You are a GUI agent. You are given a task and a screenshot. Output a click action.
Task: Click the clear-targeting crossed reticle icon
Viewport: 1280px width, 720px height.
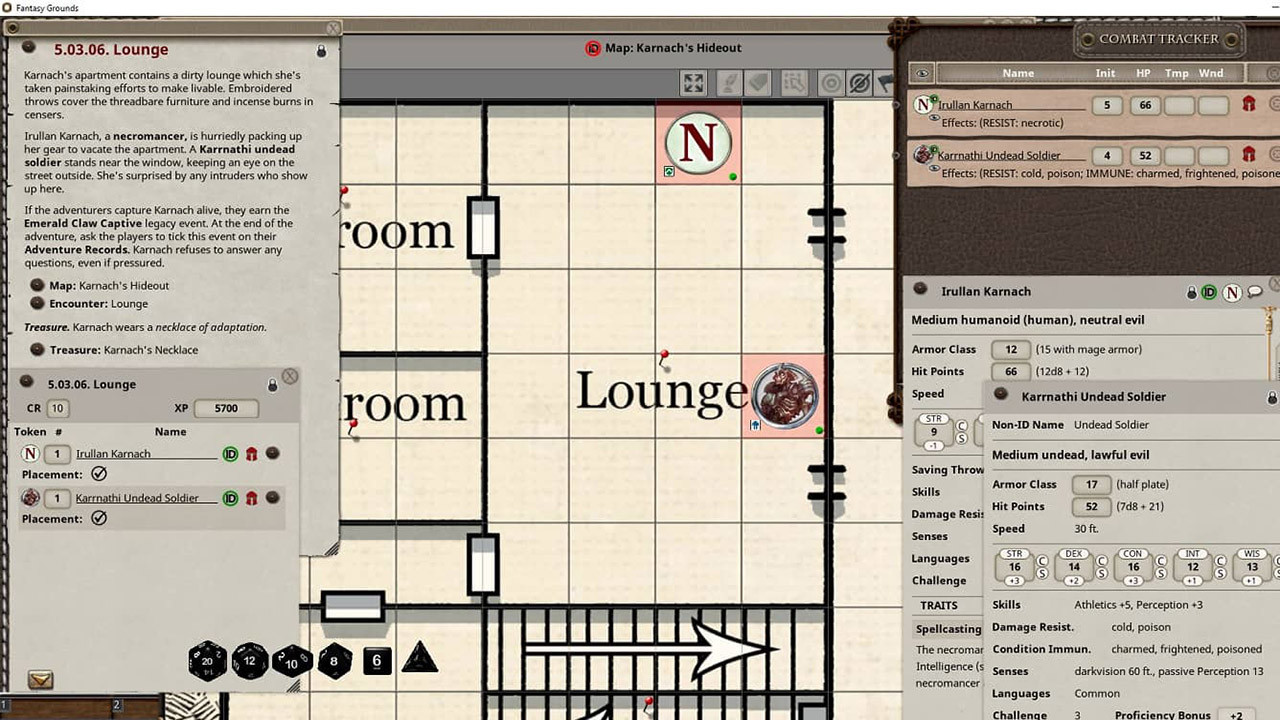(860, 84)
